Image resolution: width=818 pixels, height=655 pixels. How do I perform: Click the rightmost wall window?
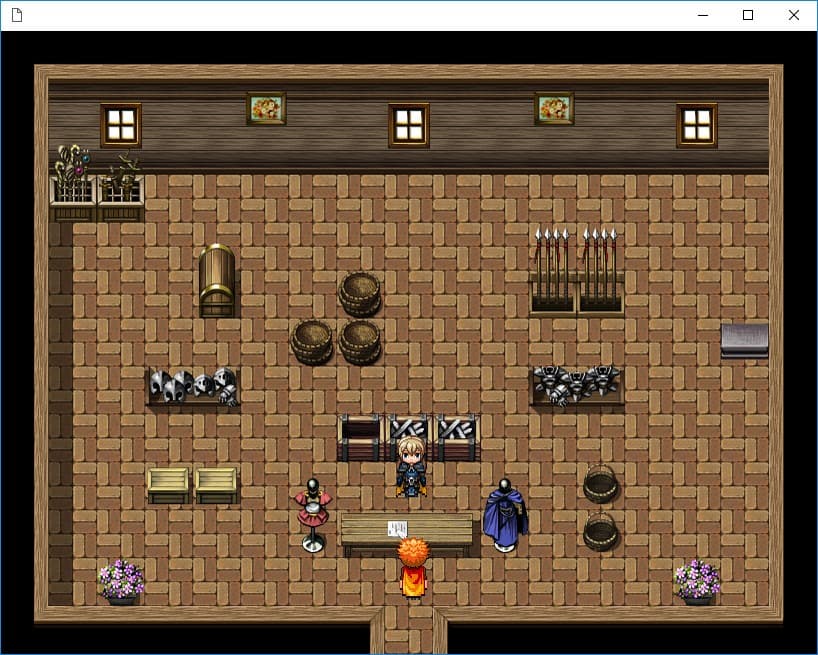coord(697,126)
